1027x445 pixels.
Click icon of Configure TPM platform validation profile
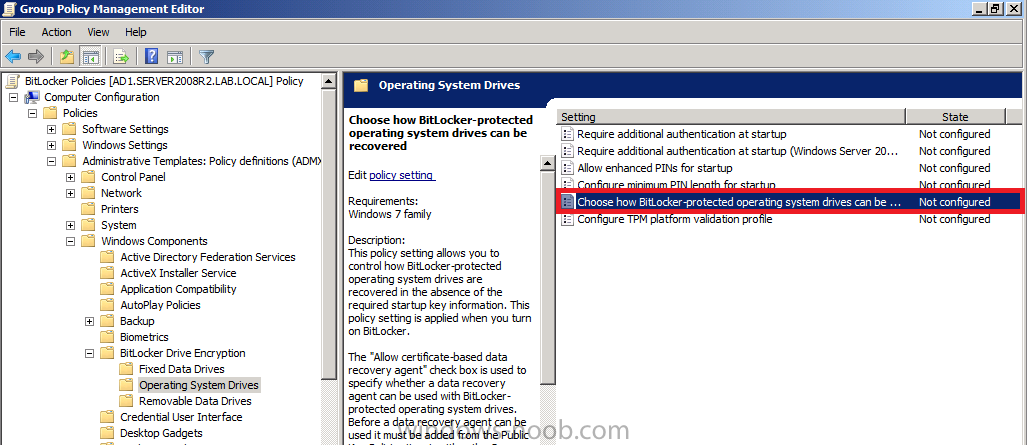pos(567,220)
